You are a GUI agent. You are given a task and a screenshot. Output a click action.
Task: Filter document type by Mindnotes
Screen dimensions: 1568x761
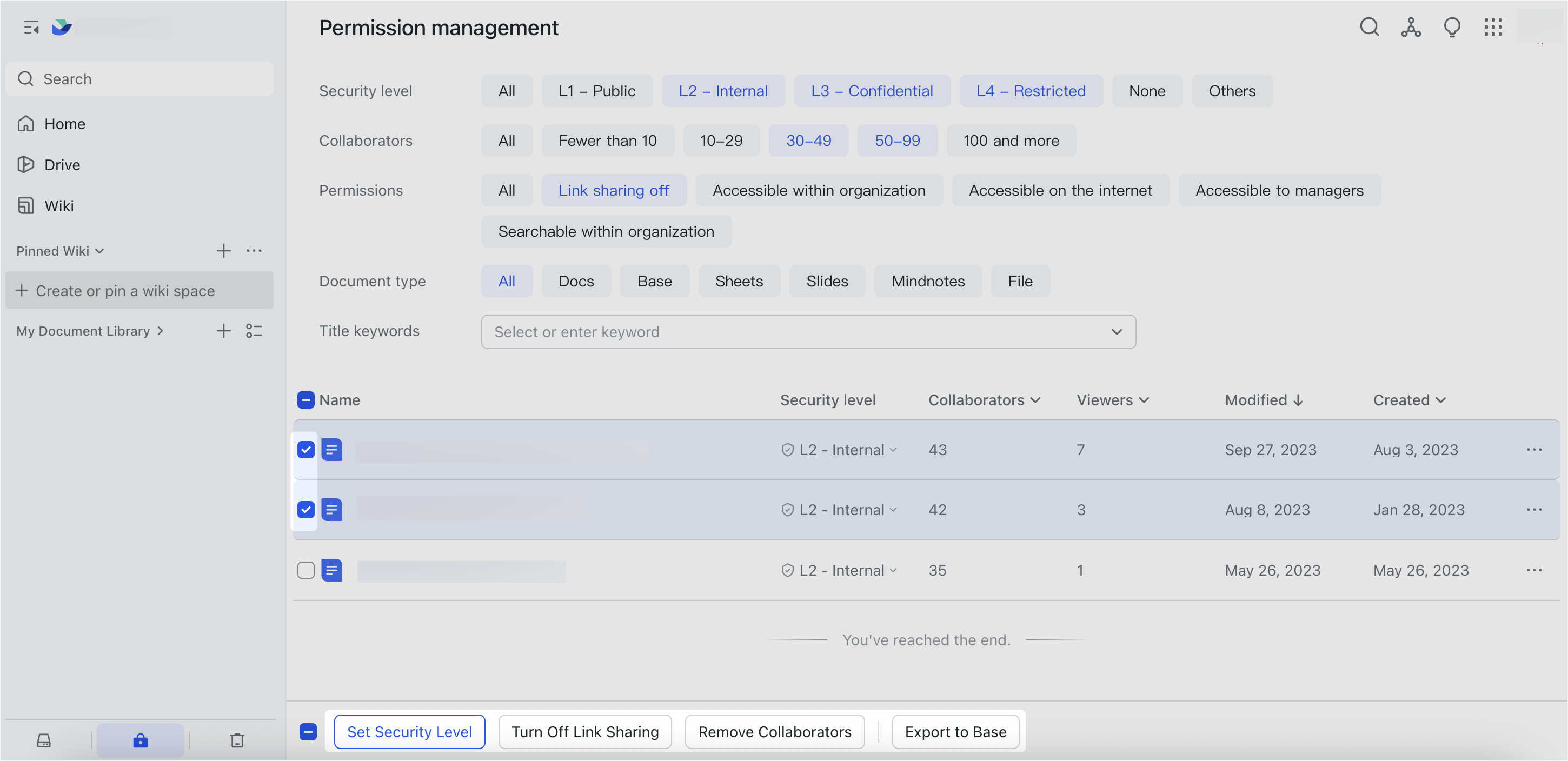(x=928, y=281)
